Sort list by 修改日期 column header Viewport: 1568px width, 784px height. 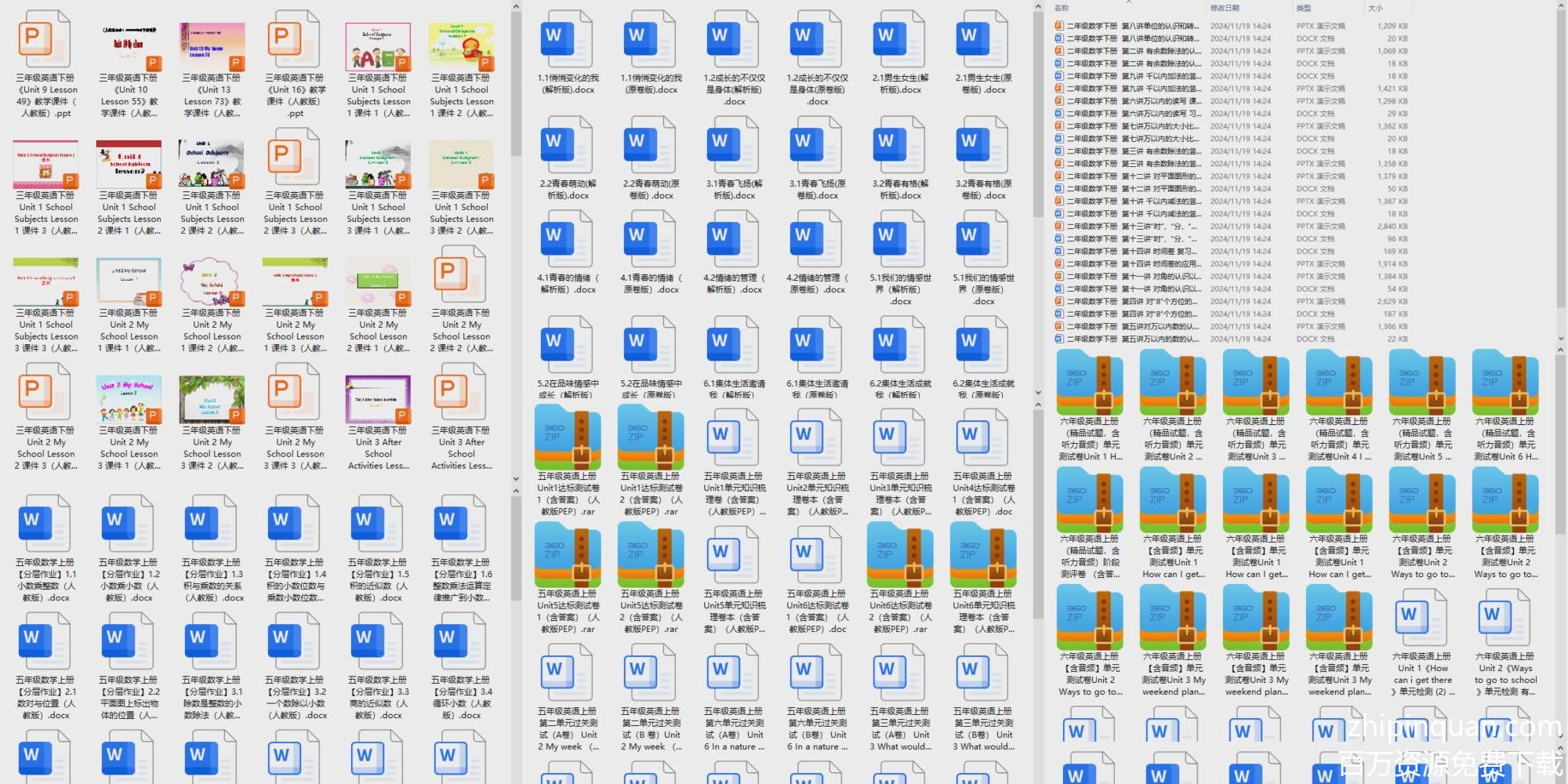[1225, 8]
